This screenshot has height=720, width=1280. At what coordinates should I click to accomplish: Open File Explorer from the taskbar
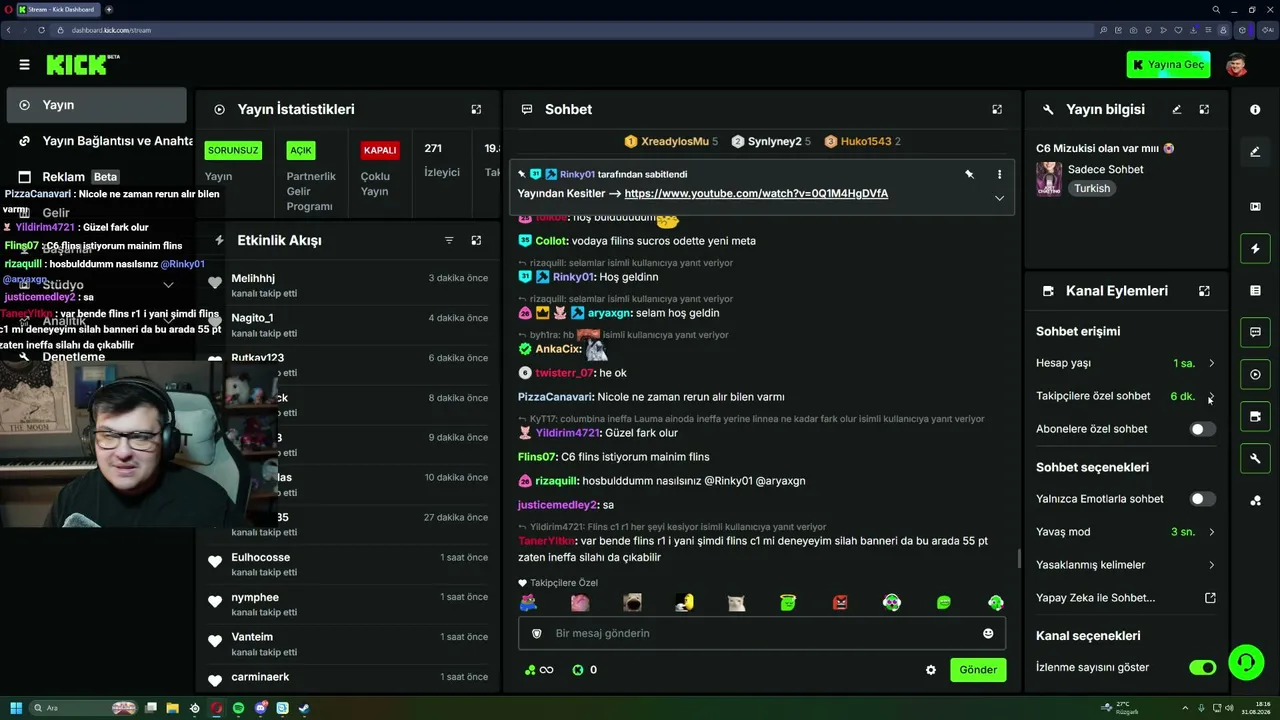172,708
